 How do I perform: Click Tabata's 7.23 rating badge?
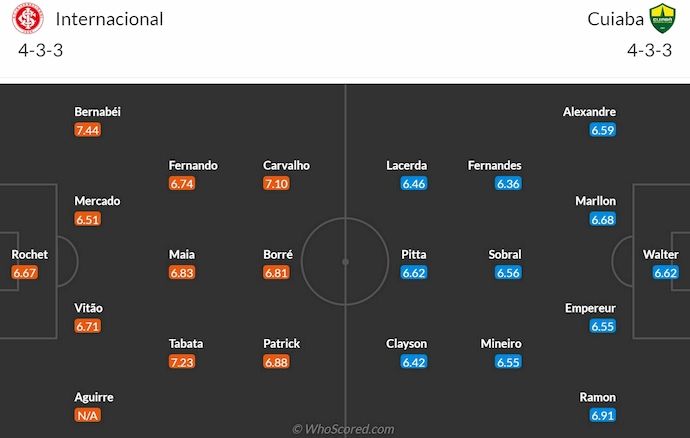tap(182, 362)
